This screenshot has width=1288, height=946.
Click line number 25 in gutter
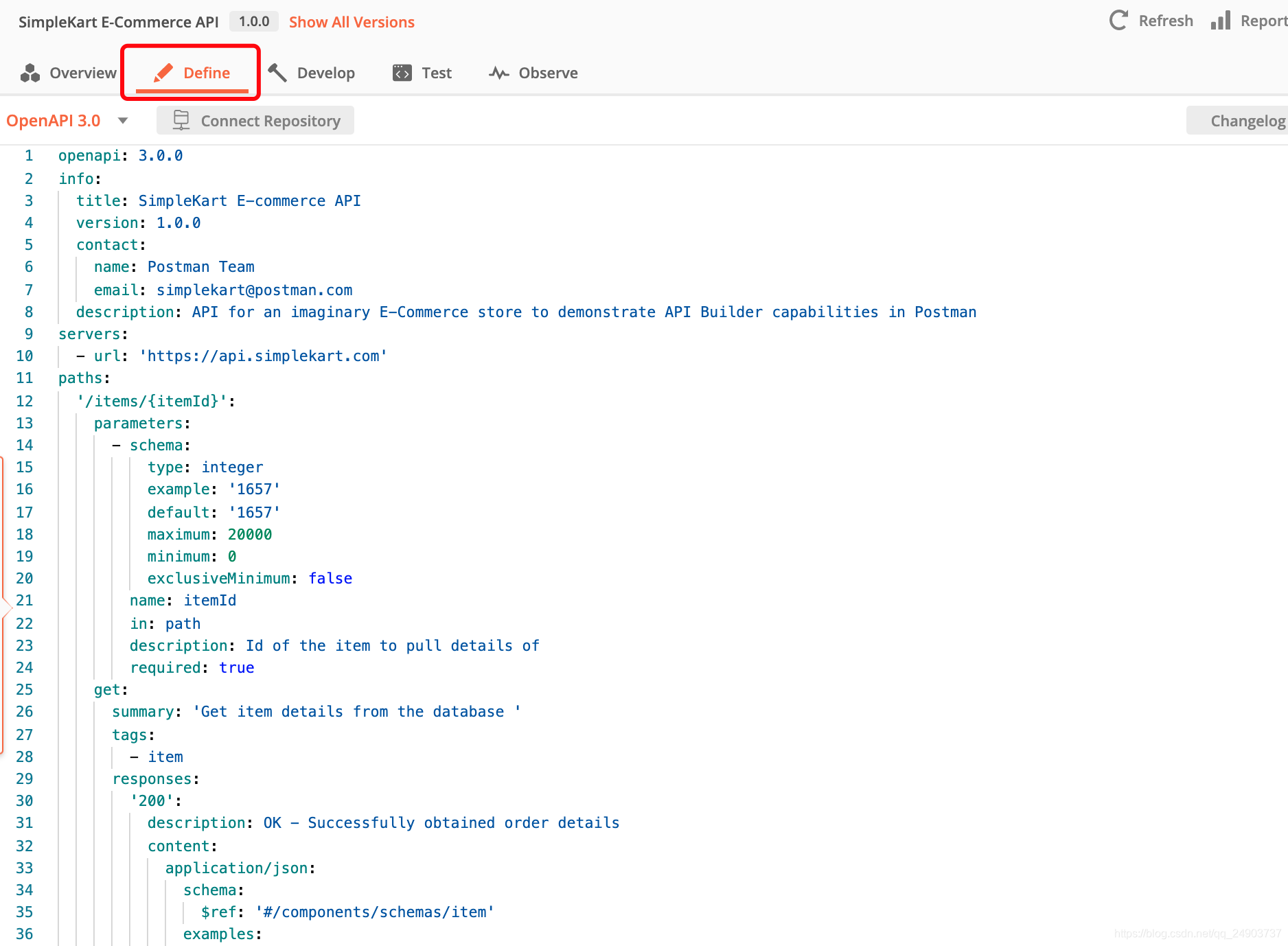pos(25,689)
